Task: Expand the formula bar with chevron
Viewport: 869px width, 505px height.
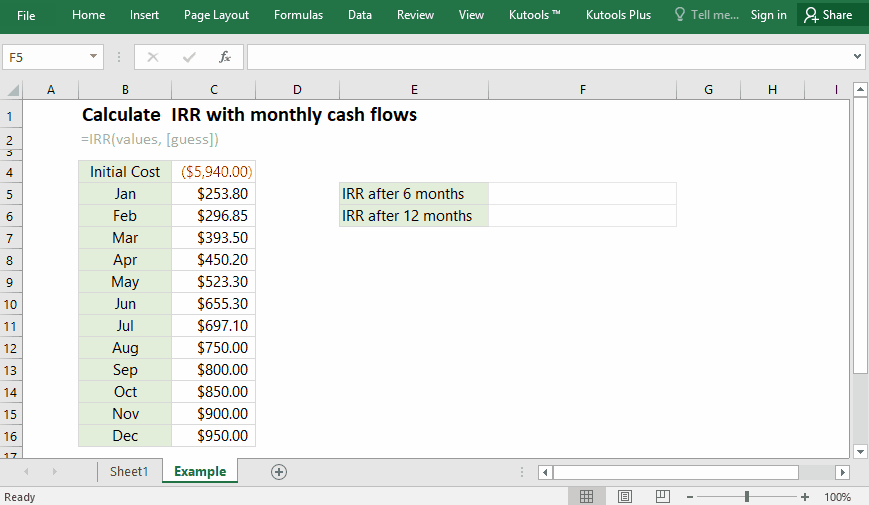Action: click(857, 57)
